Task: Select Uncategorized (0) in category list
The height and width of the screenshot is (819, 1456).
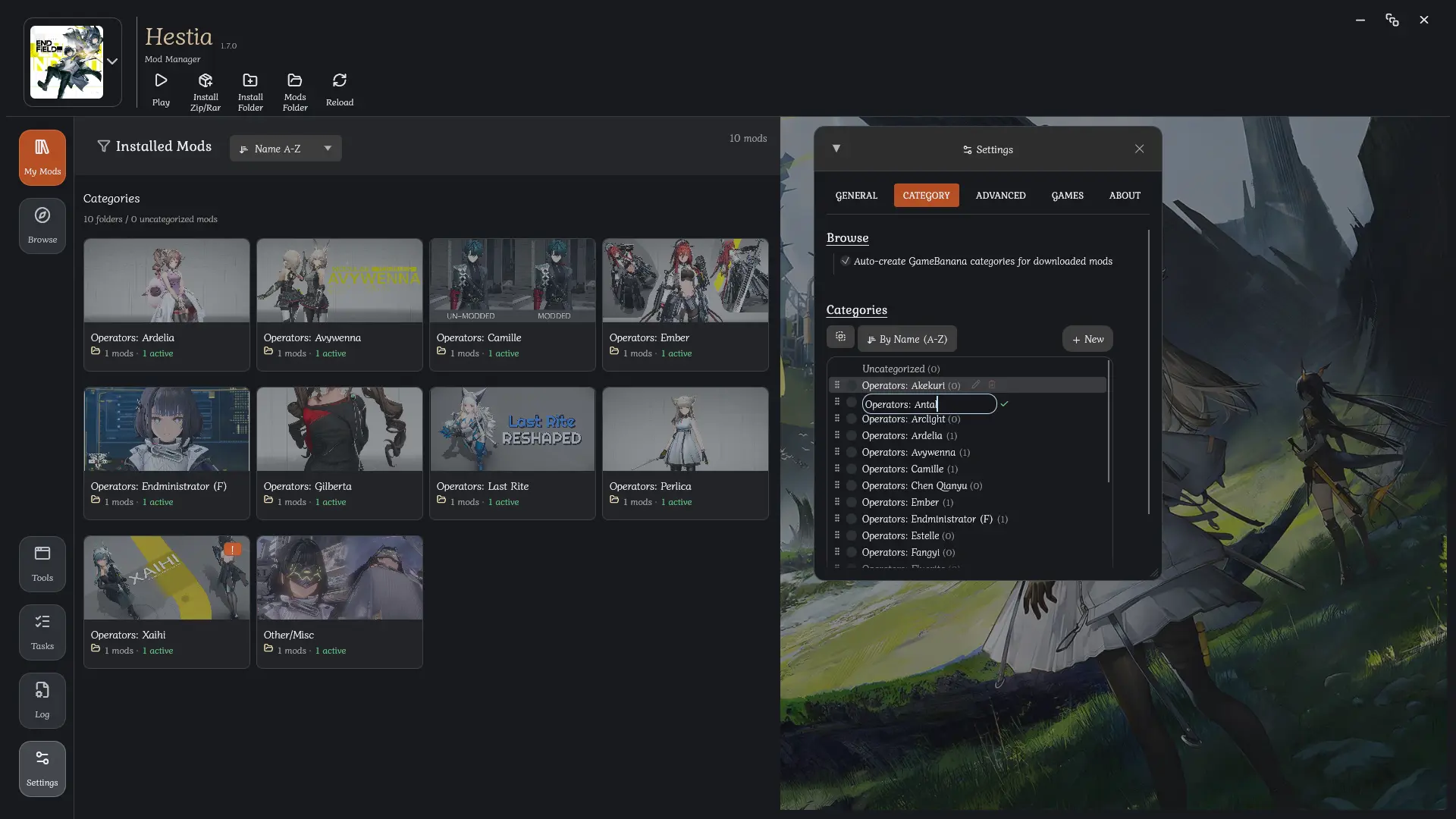Action: pos(900,369)
